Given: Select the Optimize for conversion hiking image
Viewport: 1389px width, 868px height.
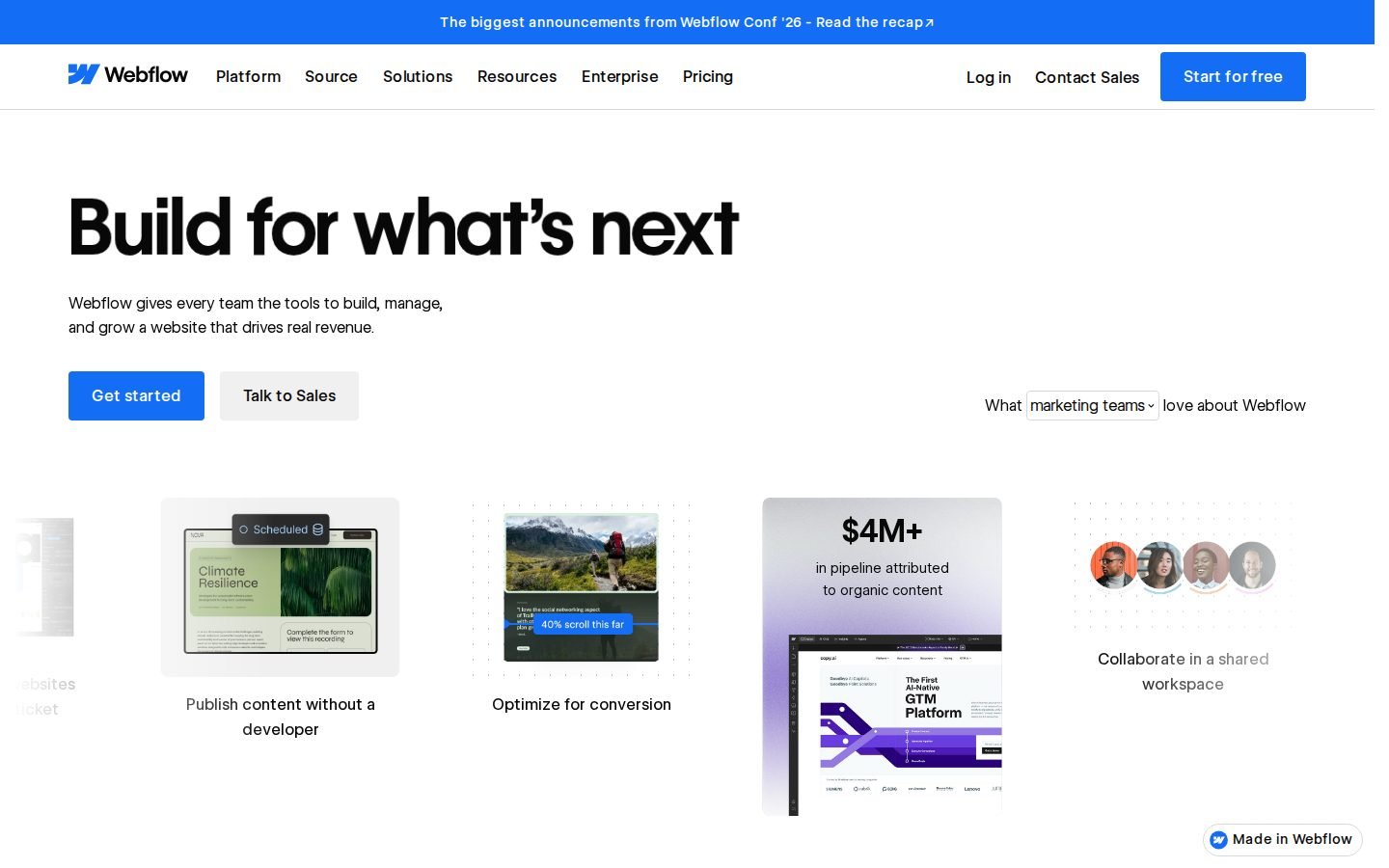Looking at the screenshot, I should click(x=582, y=554).
